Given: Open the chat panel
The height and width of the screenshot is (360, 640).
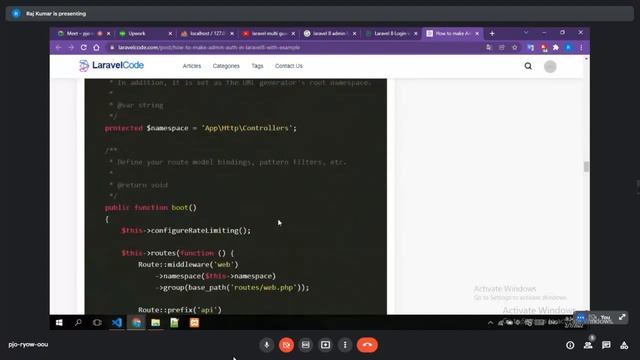Looking at the screenshot, I should [x=606, y=345].
